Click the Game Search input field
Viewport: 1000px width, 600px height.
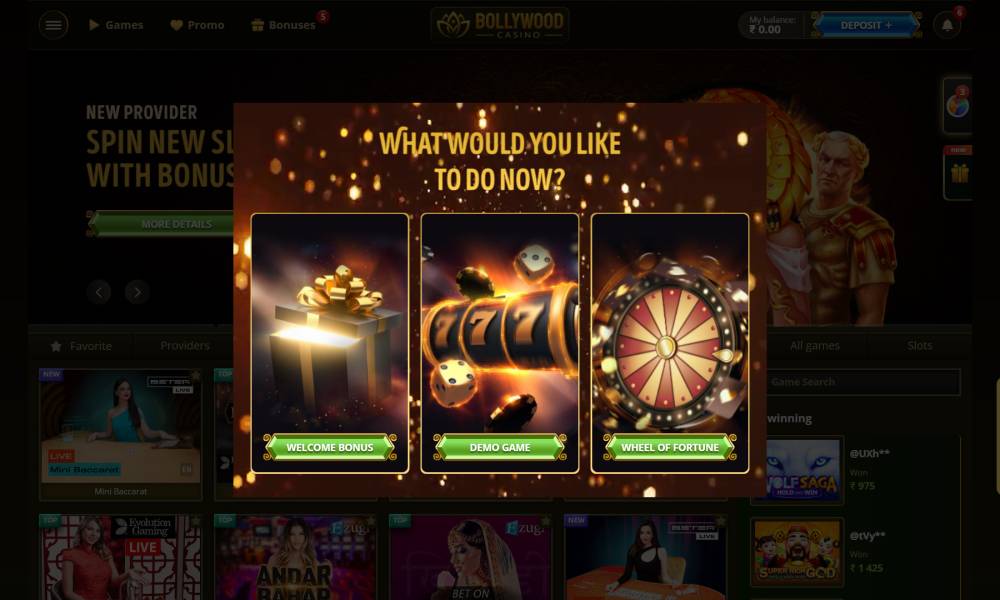862,382
